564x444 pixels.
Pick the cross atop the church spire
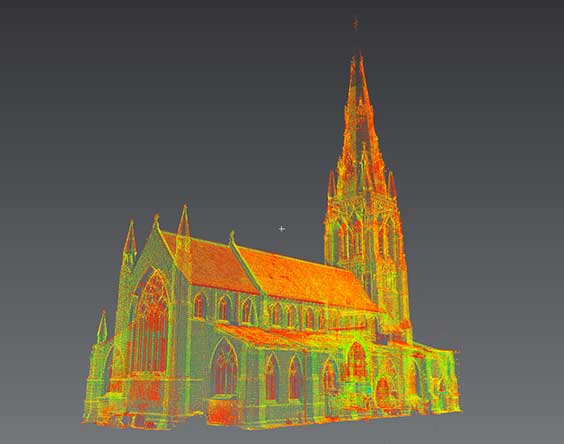point(356,24)
